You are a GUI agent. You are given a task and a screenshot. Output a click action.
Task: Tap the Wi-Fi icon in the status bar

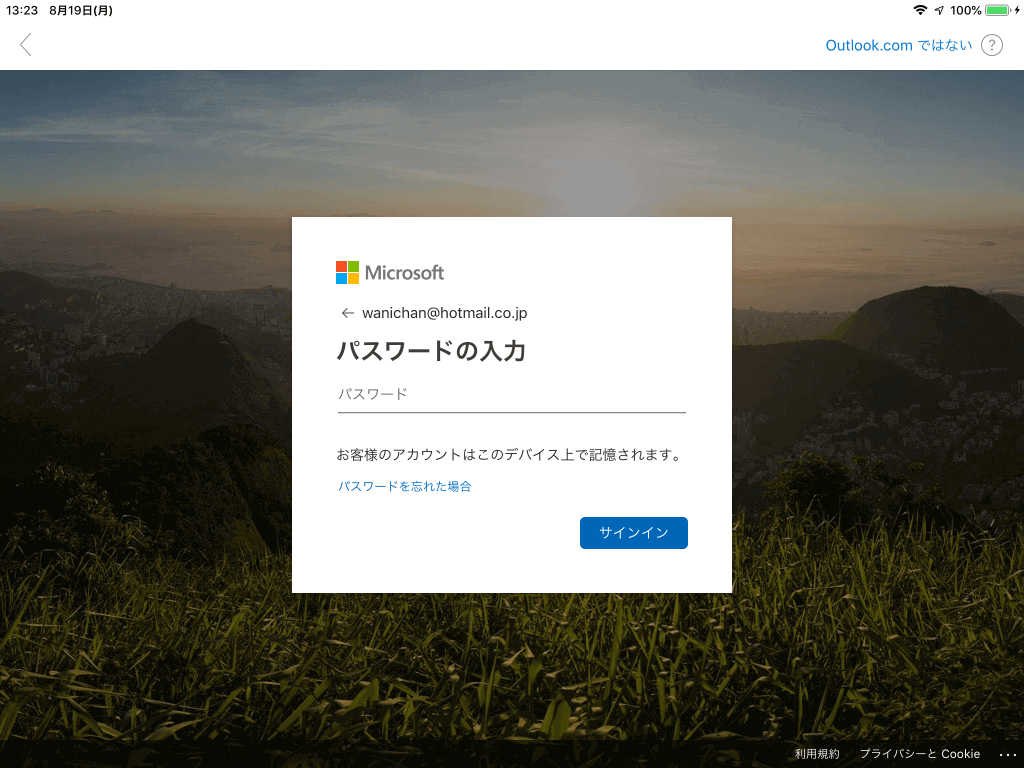click(x=920, y=10)
